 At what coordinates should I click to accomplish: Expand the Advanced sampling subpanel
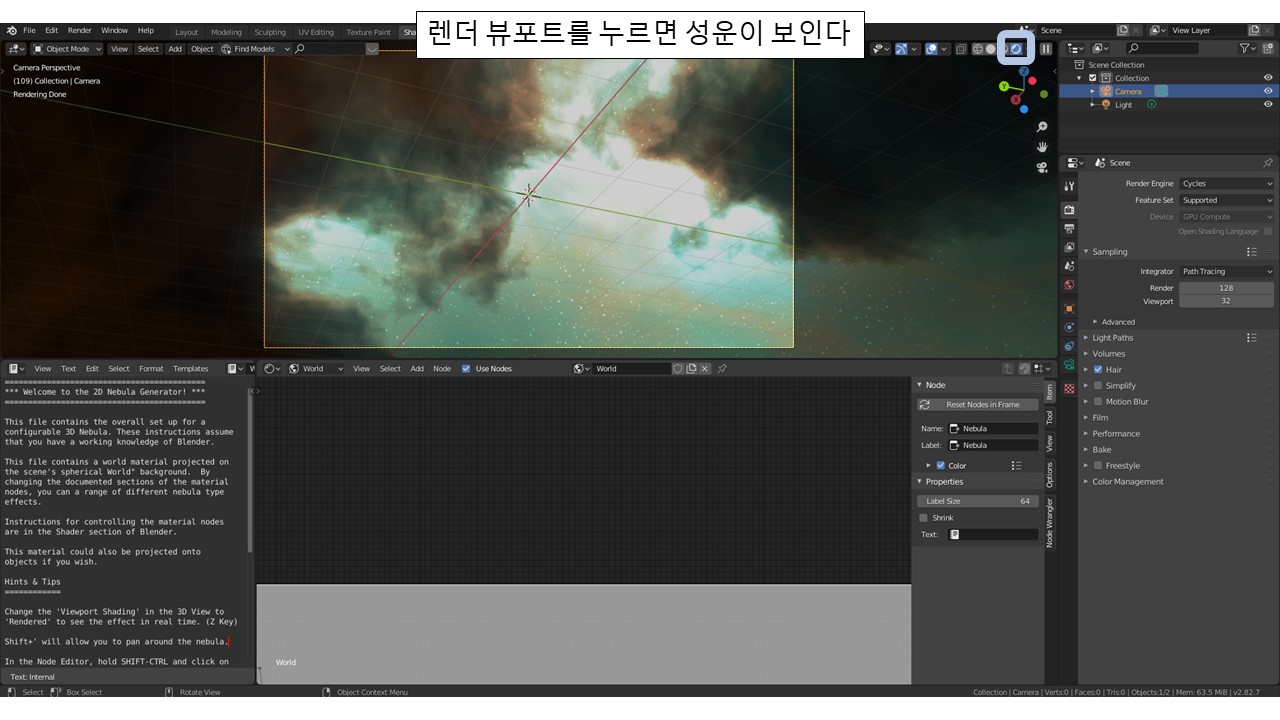pos(1117,321)
